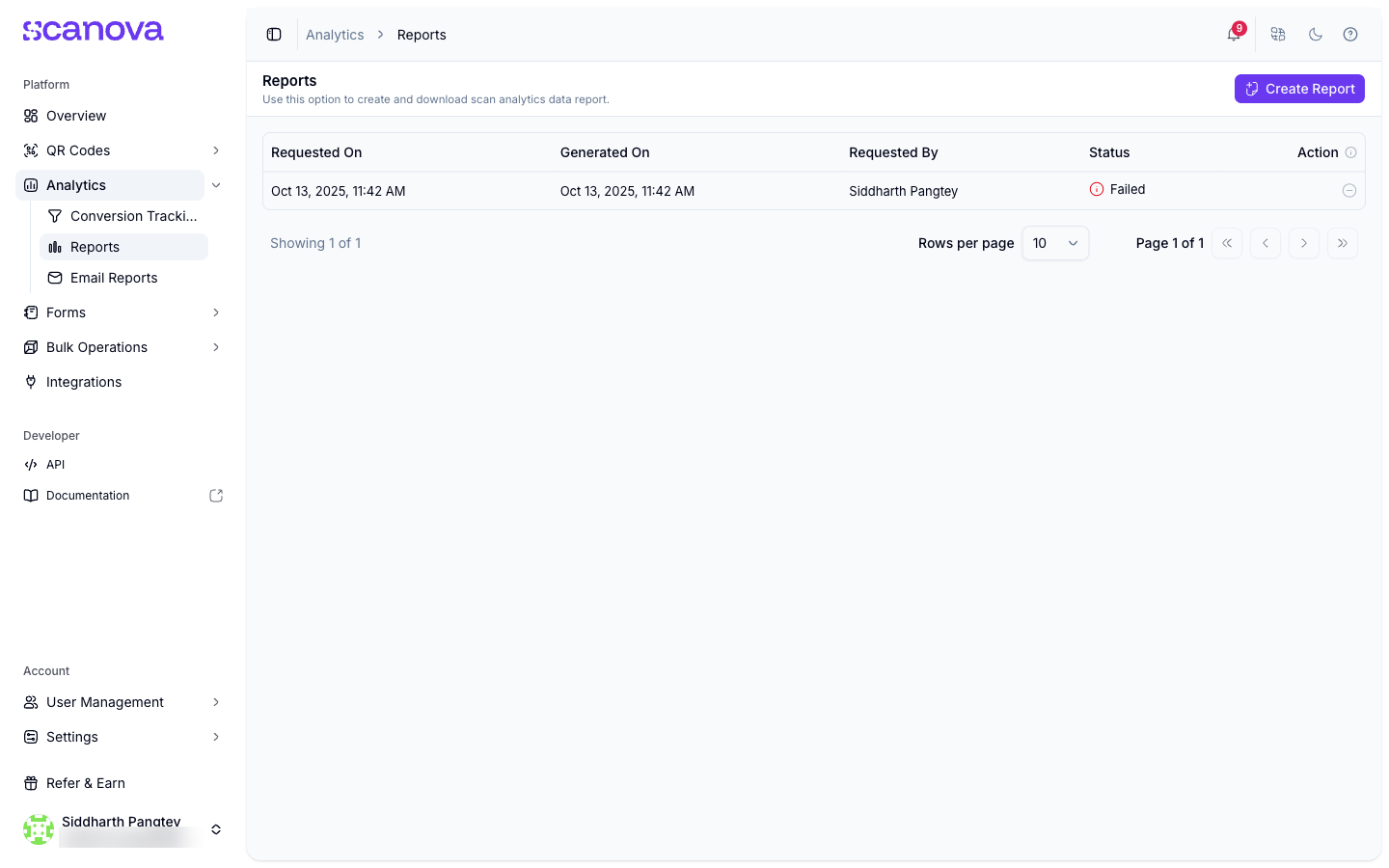Image resolution: width=1389 pixels, height=868 pixels.
Task: Click the Settings sidebar icon
Action: 31,737
